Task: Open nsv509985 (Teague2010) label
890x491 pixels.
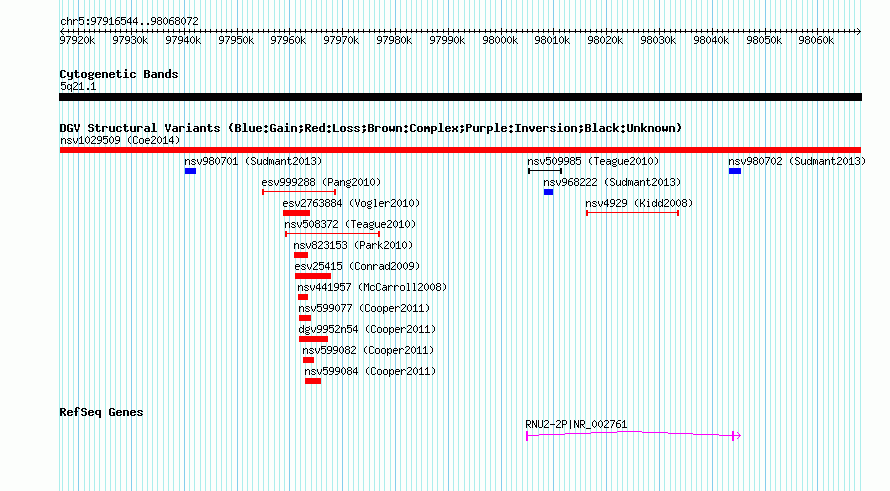Action: [593, 161]
